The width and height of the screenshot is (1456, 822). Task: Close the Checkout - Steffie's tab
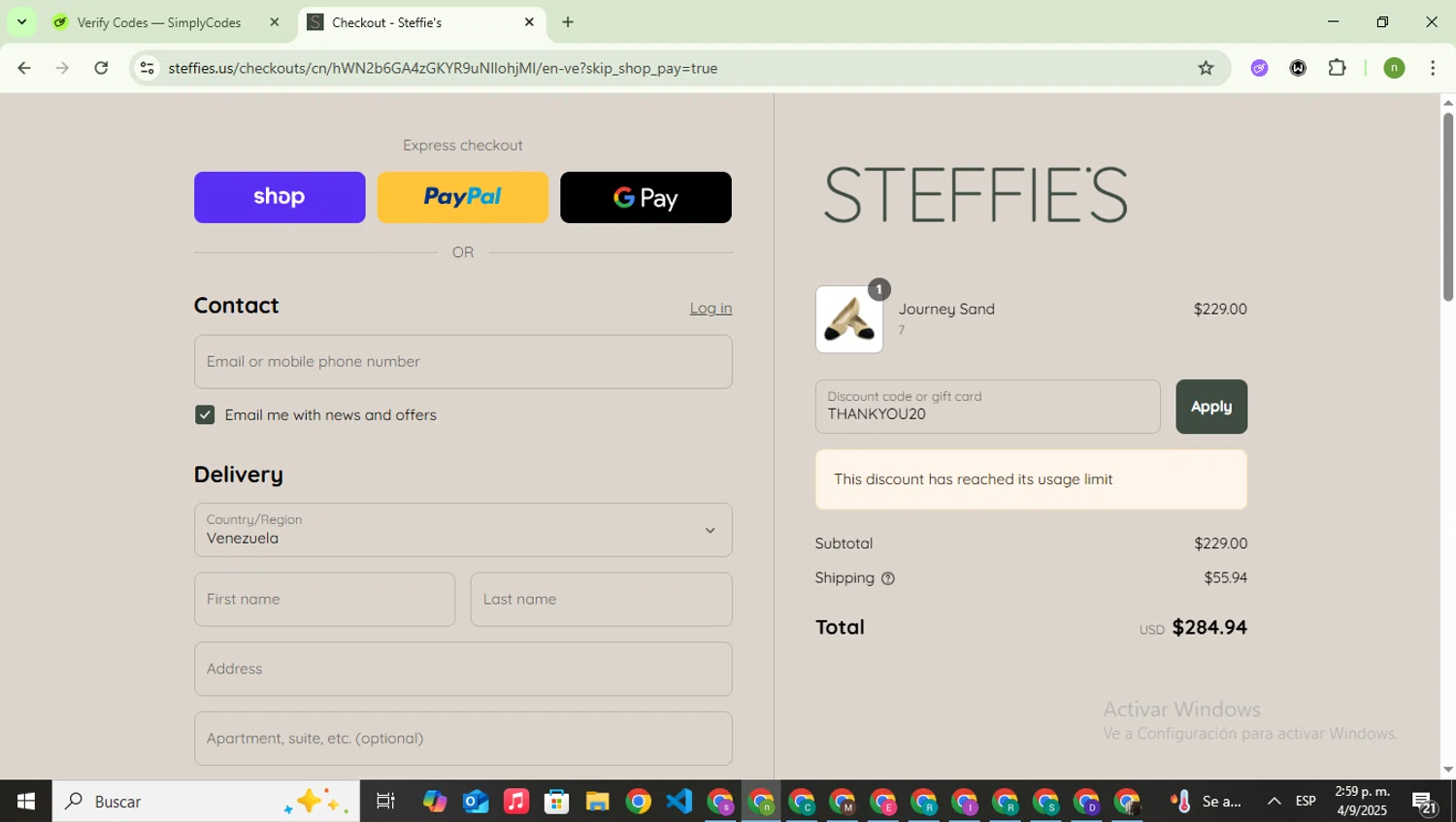click(529, 22)
